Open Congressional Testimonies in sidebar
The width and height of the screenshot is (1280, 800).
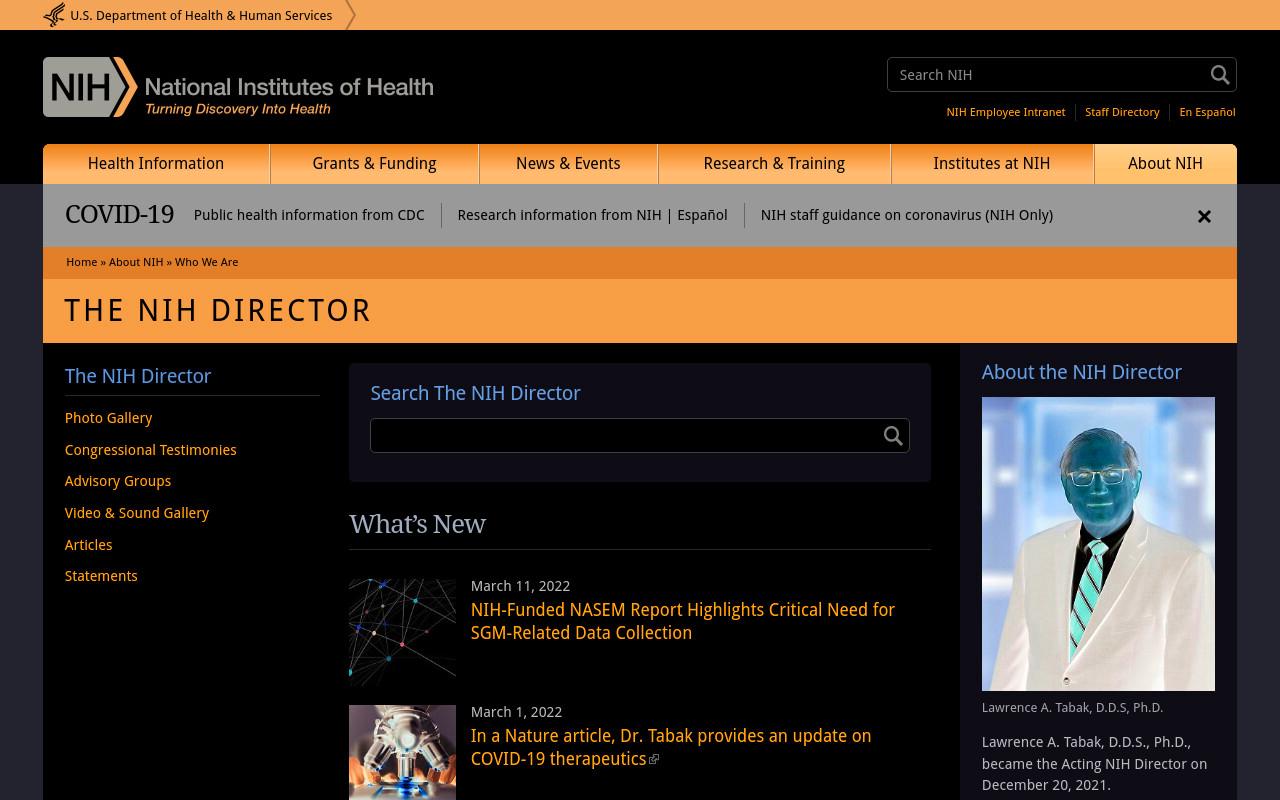click(x=151, y=450)
